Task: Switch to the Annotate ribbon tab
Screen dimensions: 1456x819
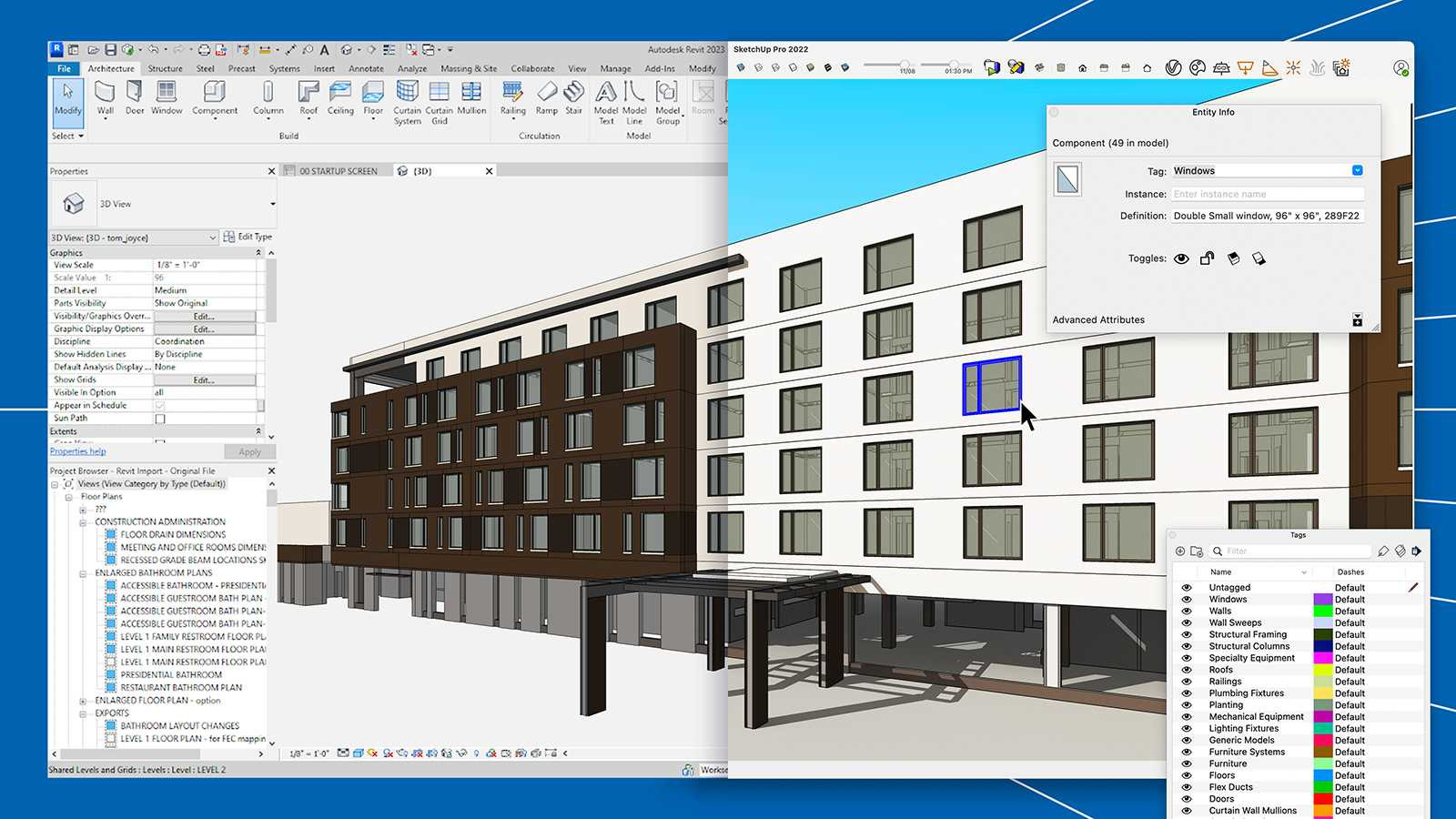Action: (366, 68)
